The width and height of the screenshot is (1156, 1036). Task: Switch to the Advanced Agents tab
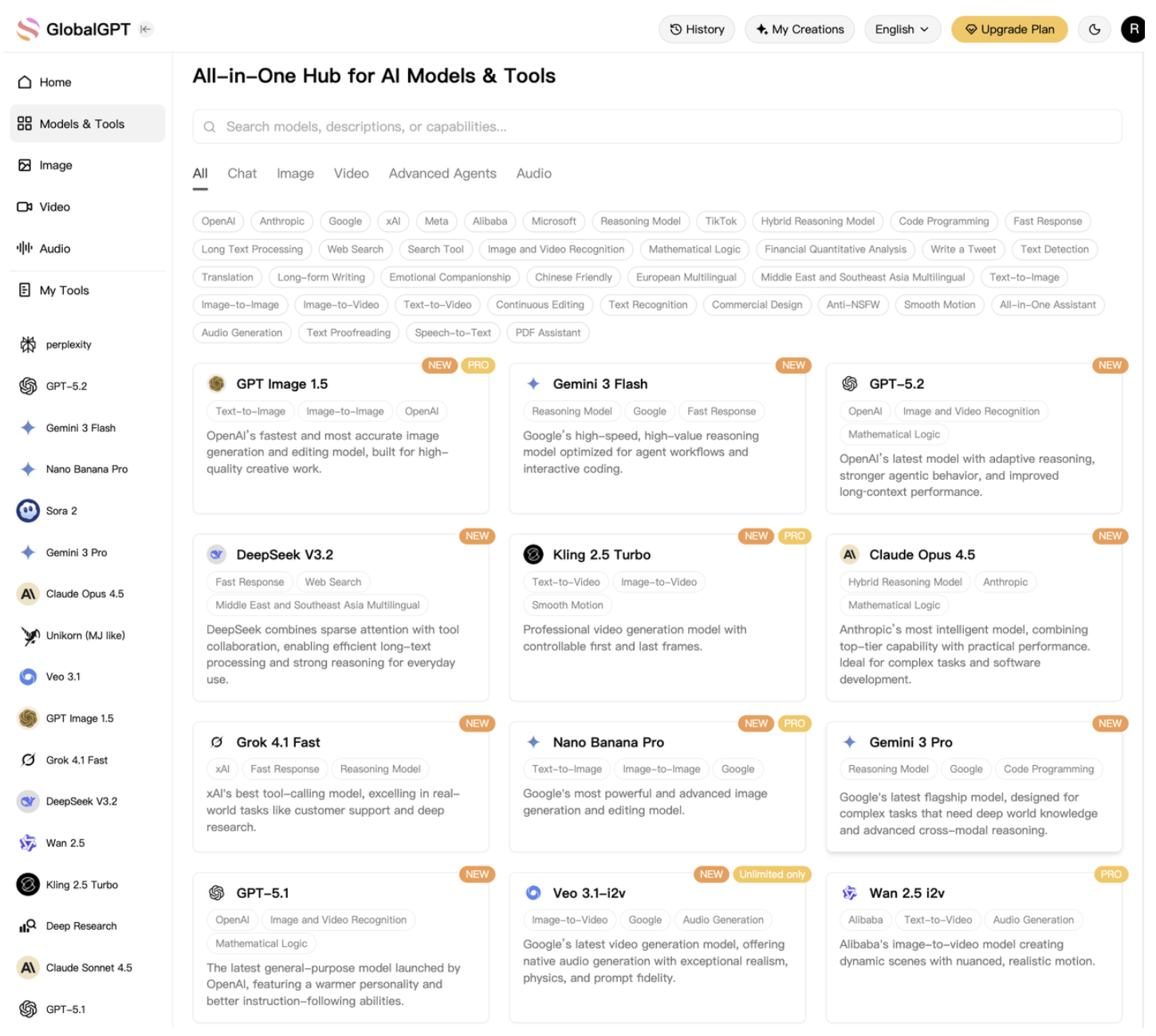point(442,174)
